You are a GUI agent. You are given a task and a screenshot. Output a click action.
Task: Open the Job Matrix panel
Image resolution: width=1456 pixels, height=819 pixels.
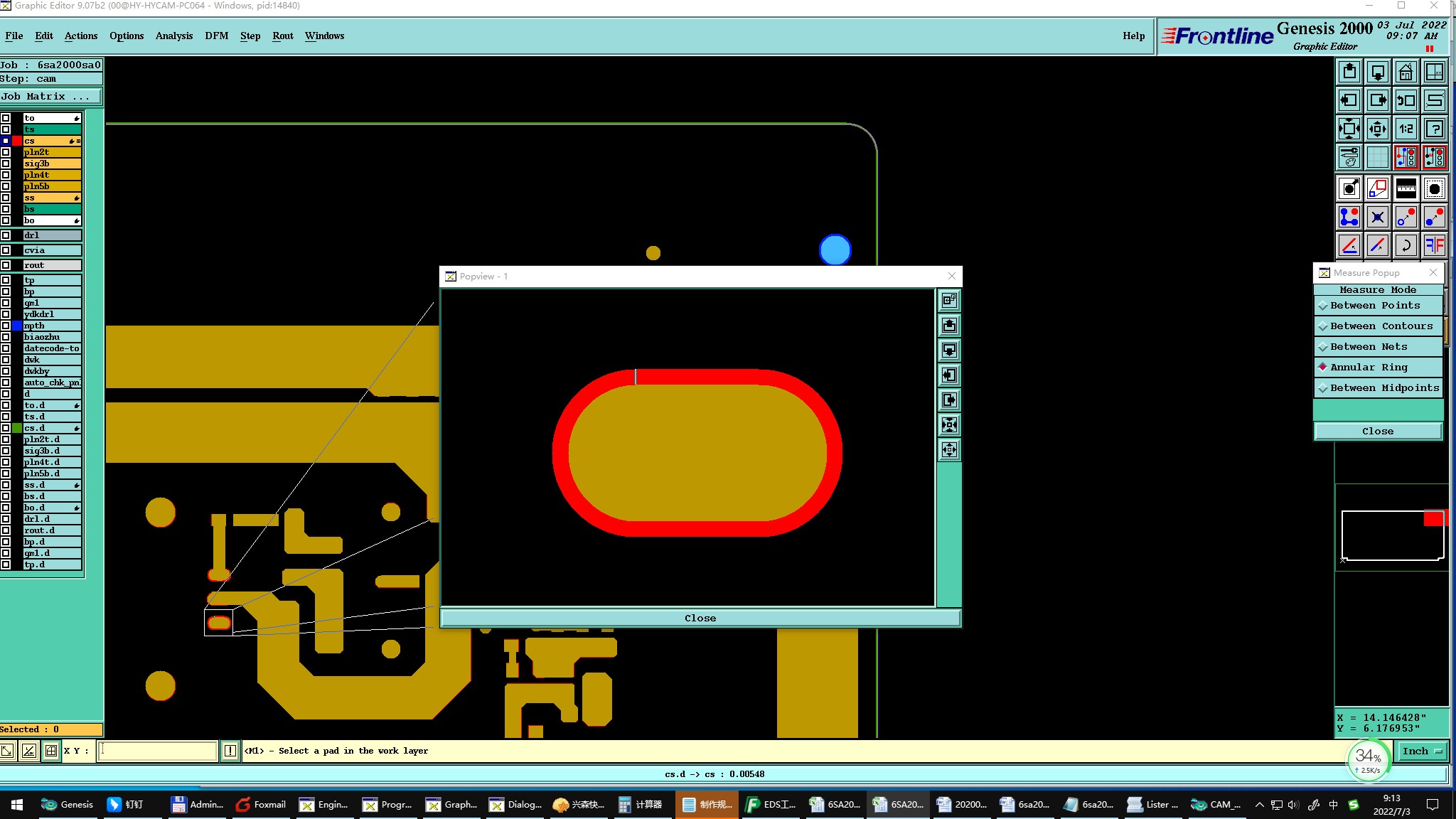tap(51, 97)
